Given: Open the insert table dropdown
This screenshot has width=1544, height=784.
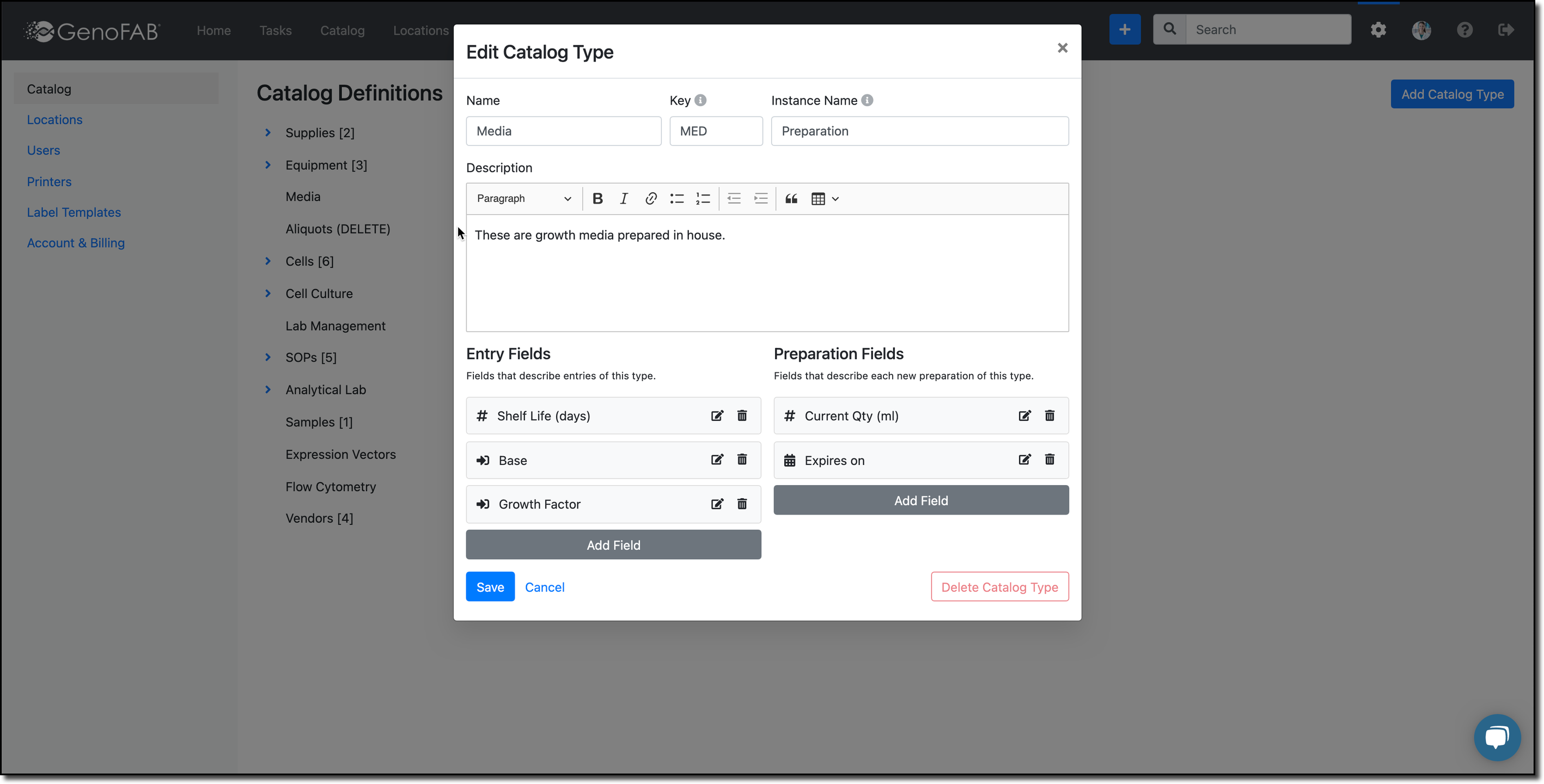Looking at the screenshot, I should 825,198.
